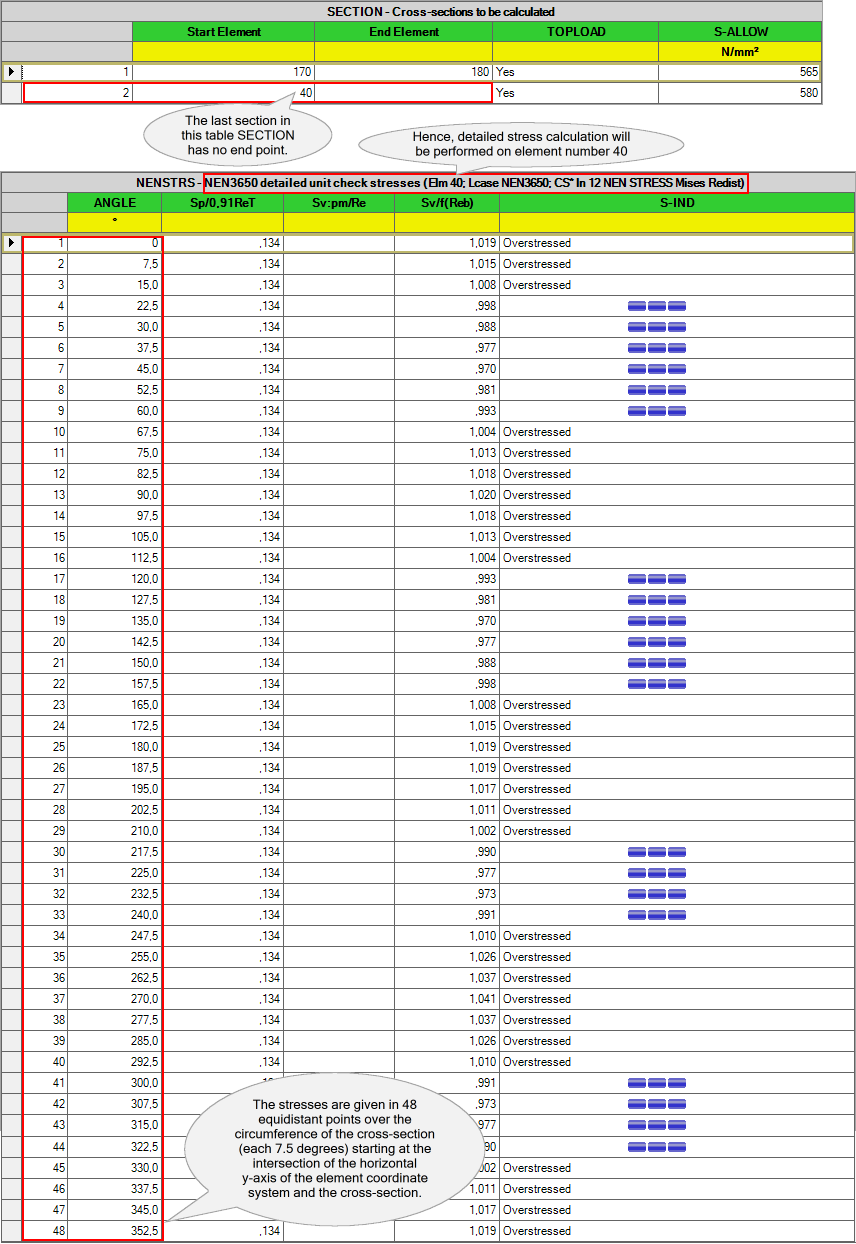Click the row pointer arrow in SECTION table
The width and height of the screenshot is (856, 1244).
point(11,72)
